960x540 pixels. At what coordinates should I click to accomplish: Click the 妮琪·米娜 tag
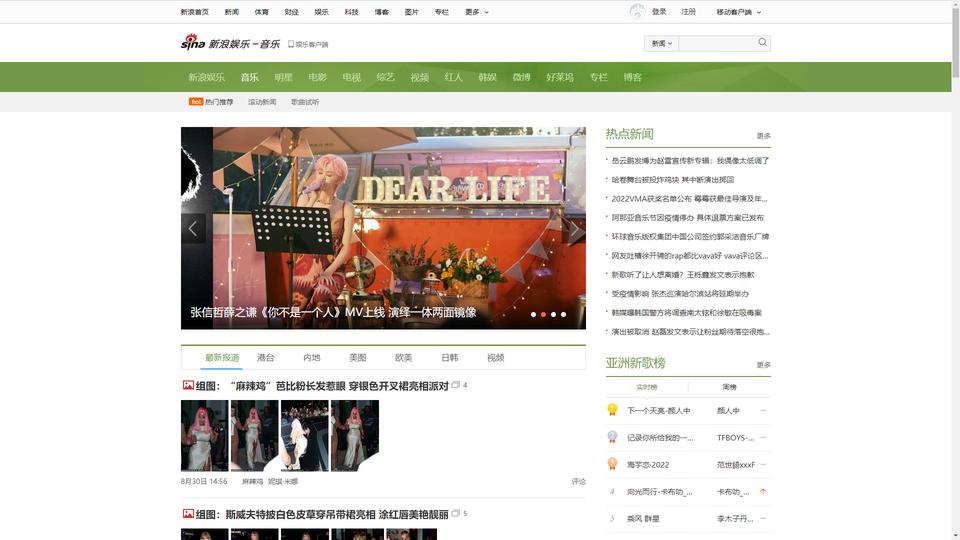click(x=283, y=481)
